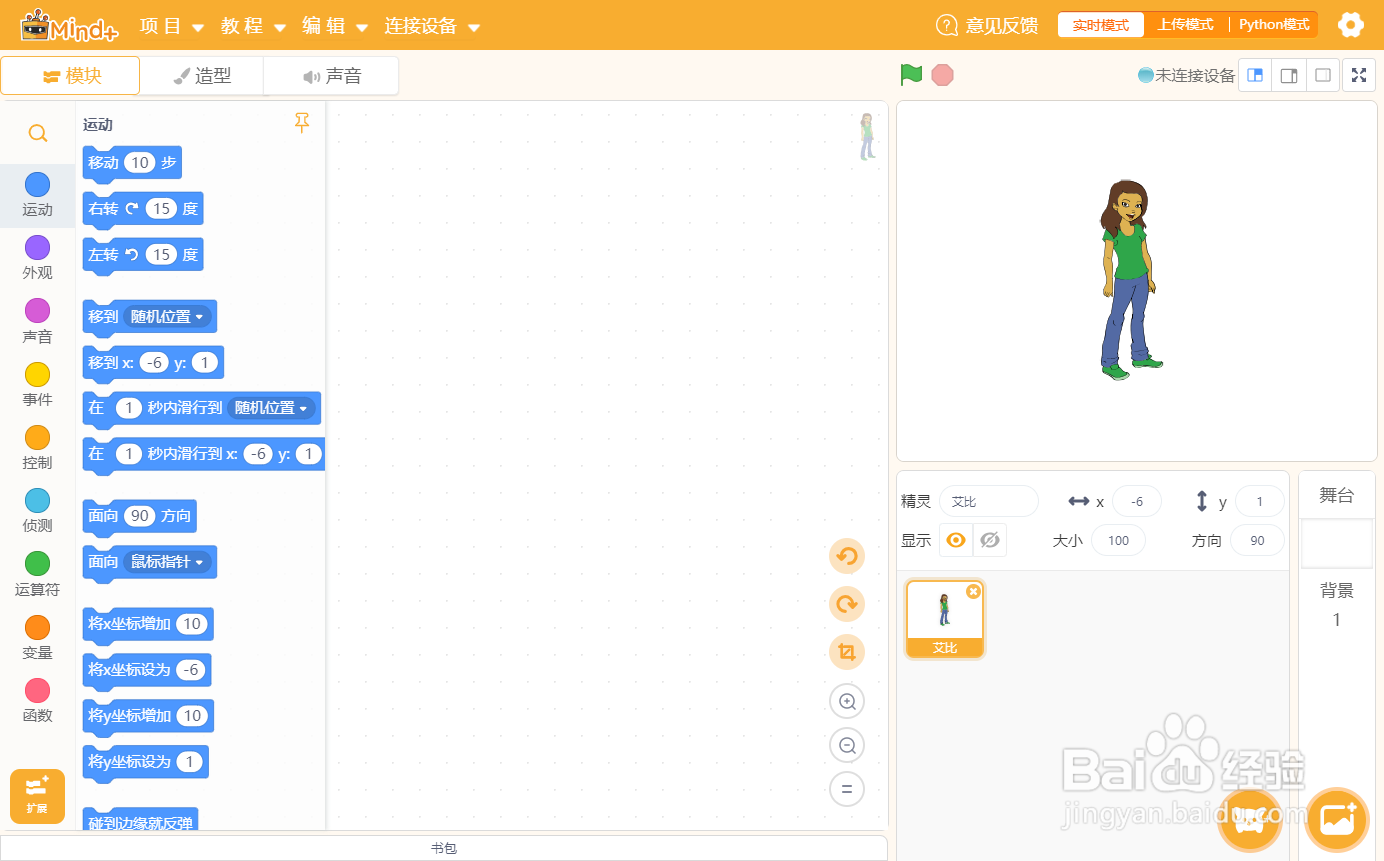Select the 外观 looks category circle
Viewport: 1384px width, 861px height.
[x=37, y=247]
